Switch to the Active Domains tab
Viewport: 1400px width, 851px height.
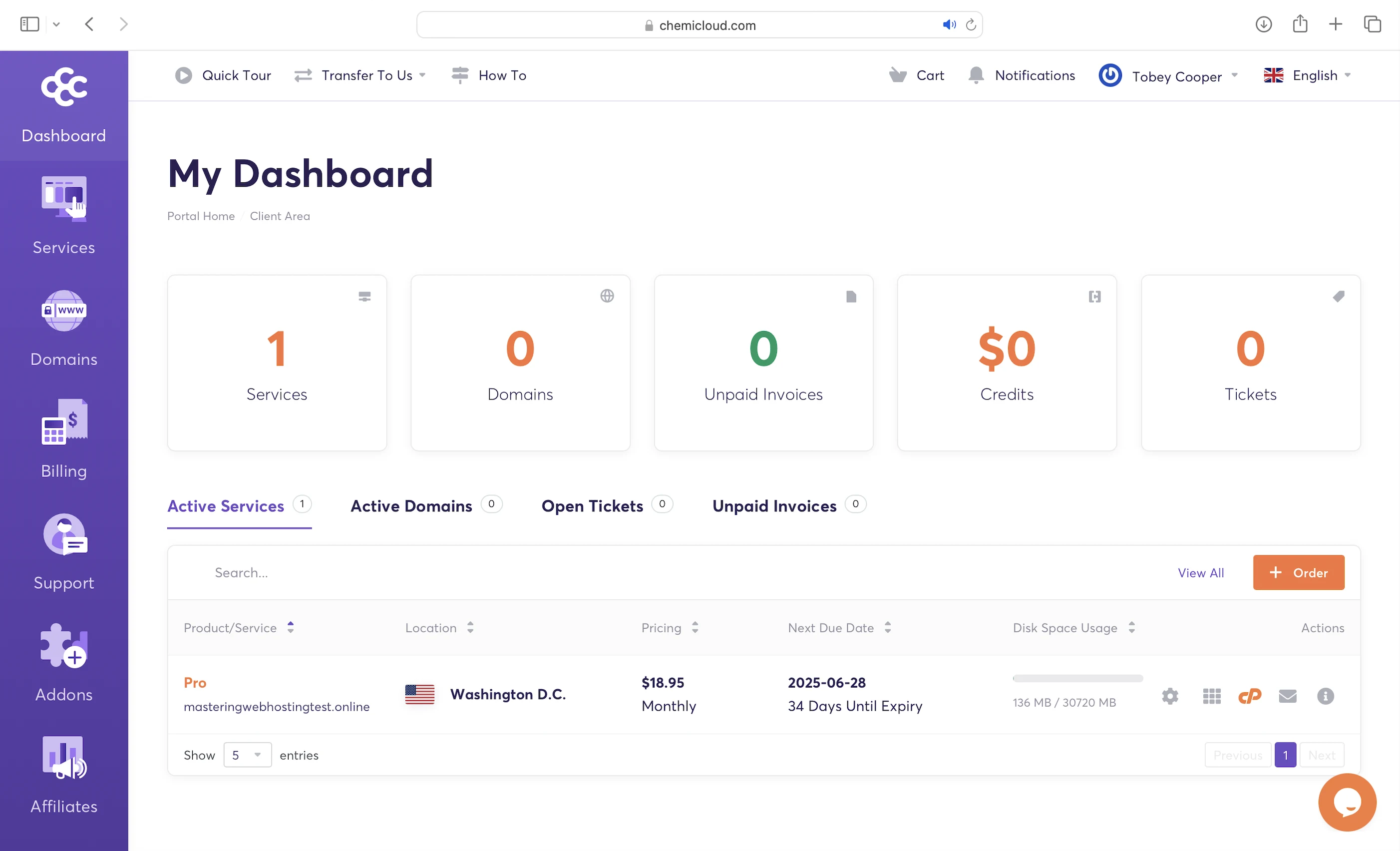click(411, 506)
